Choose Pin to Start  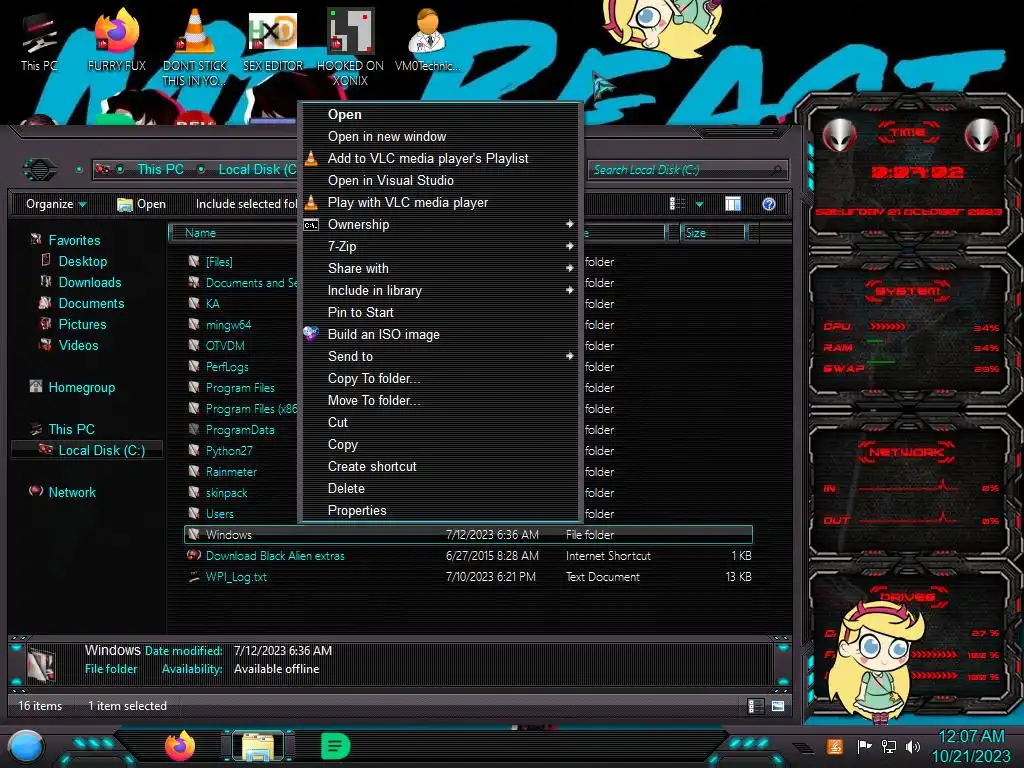[x=440, y=312]
